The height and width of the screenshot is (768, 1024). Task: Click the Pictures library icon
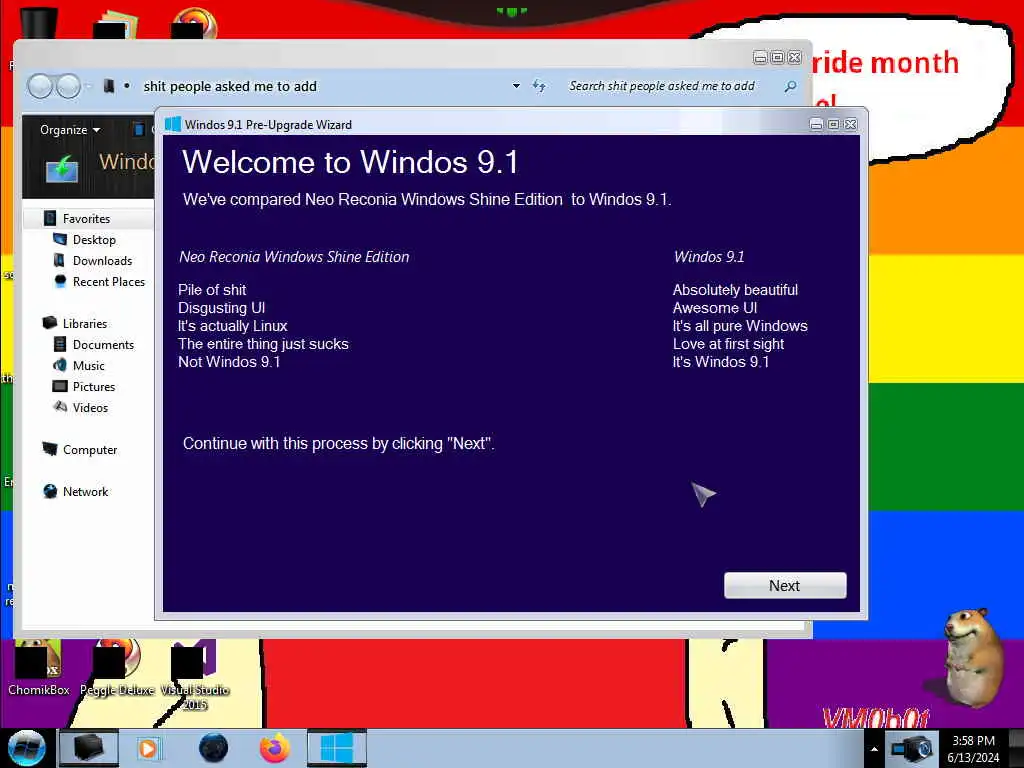point(59,386)
